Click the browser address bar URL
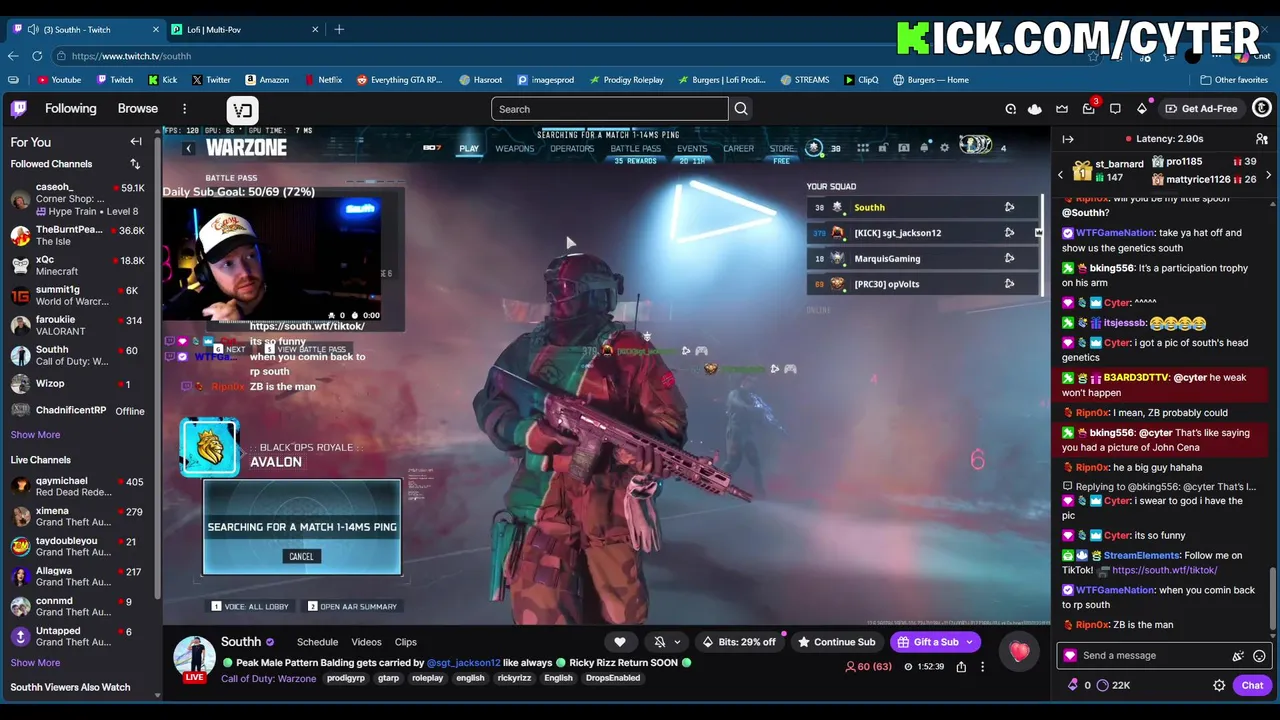The height and width of the screenshot is (720, 1280). [131, 56]
